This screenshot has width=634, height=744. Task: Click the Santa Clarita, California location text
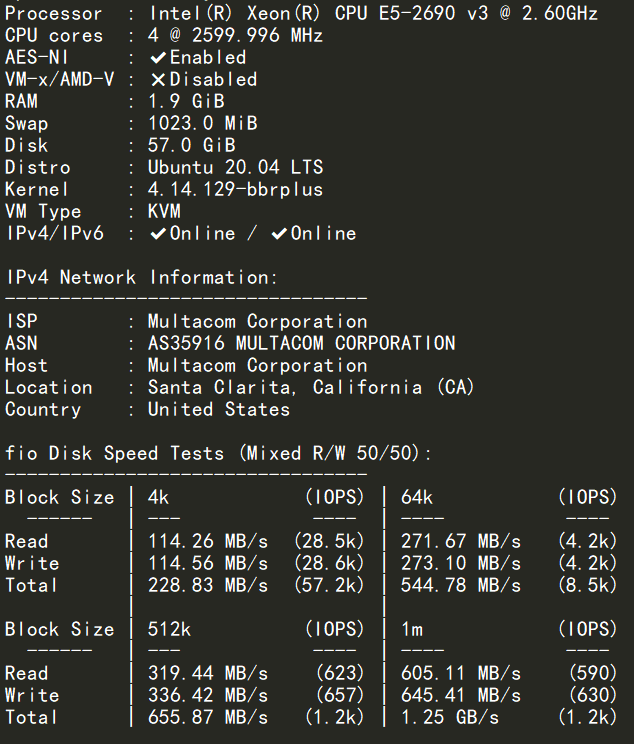click(x=310, y=388)
